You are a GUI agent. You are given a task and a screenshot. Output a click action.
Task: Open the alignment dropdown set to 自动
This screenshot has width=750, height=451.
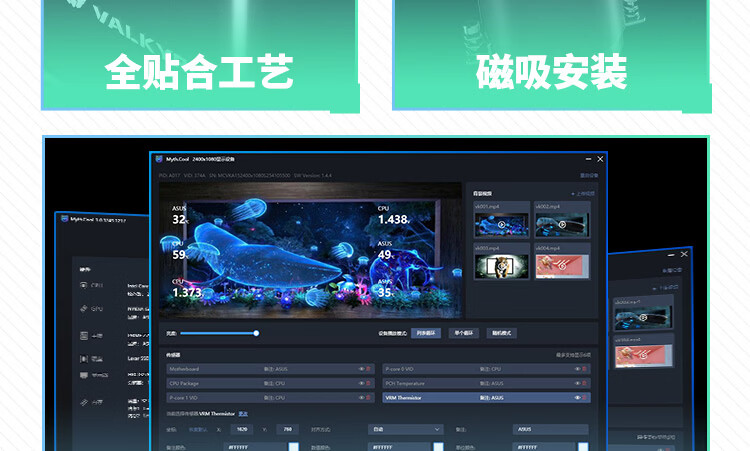click(406, 429)
